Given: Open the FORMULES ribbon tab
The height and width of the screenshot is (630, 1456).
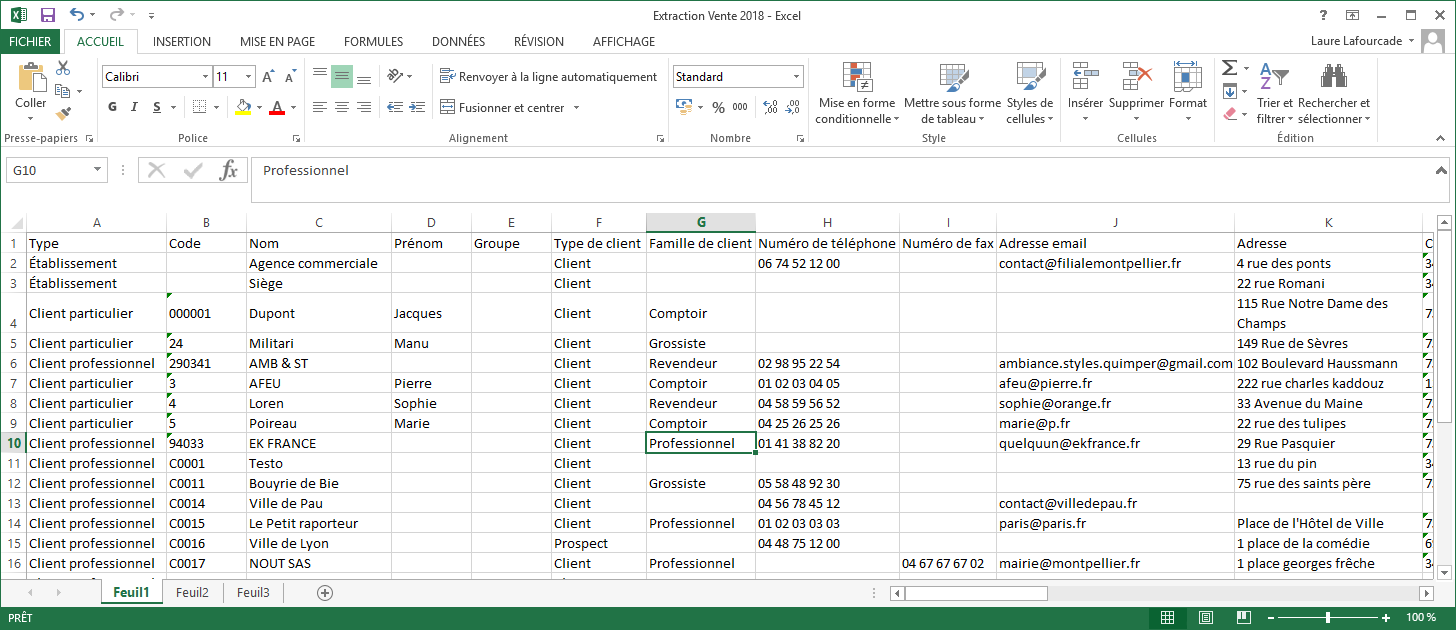Looking at the screenshot, I should click(373, 42).
